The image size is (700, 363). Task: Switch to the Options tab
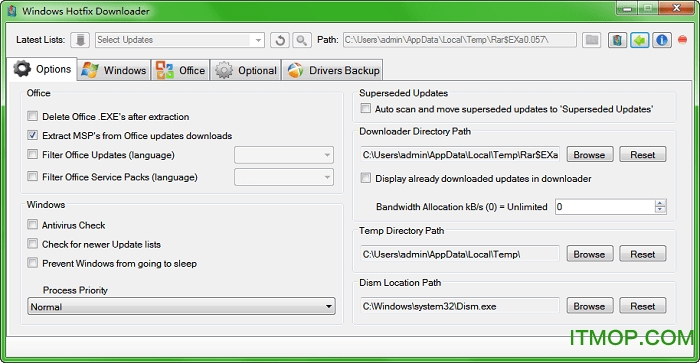point(42,69)
